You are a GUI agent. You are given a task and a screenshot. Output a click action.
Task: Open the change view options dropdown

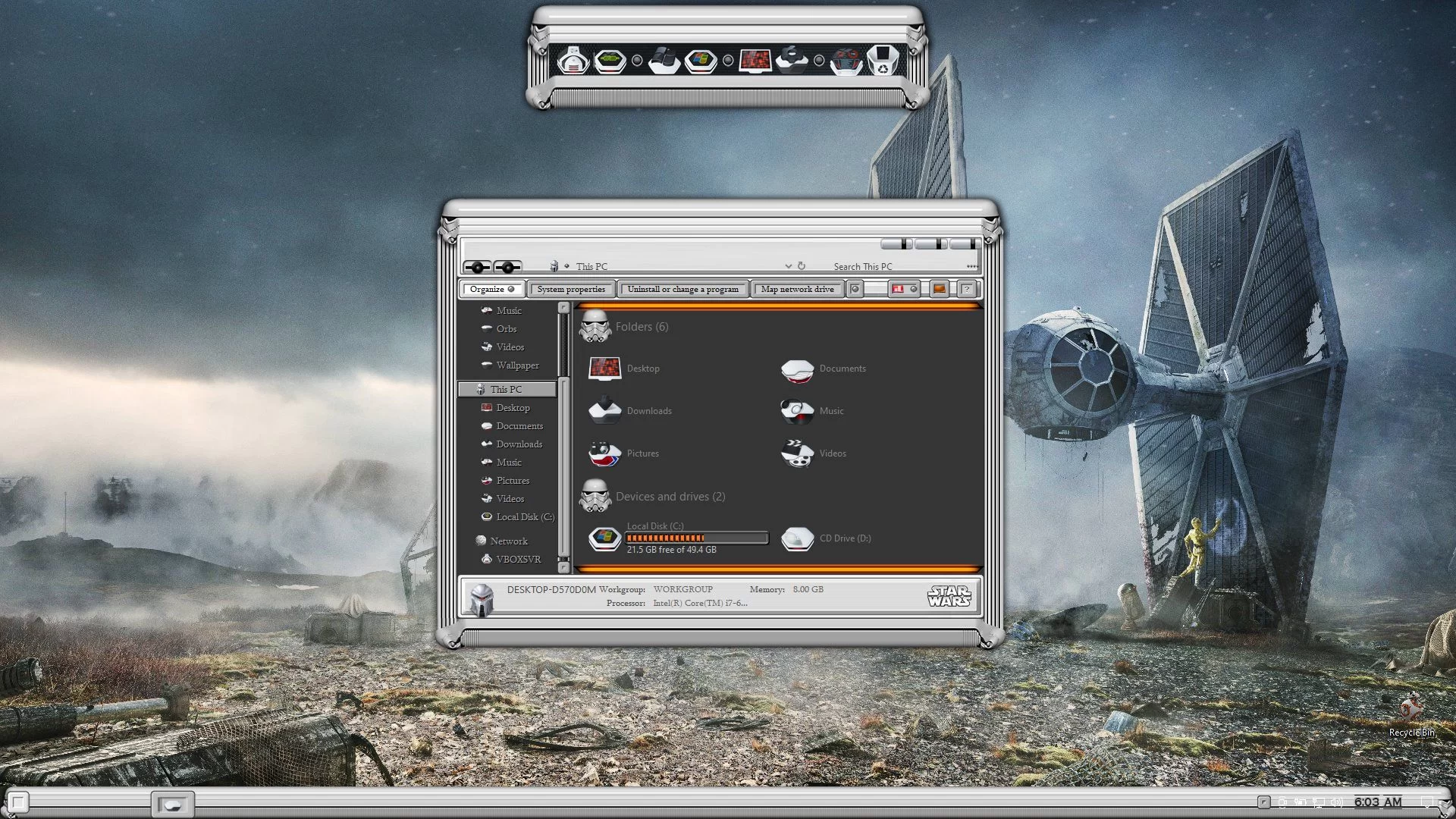[914, 289]
